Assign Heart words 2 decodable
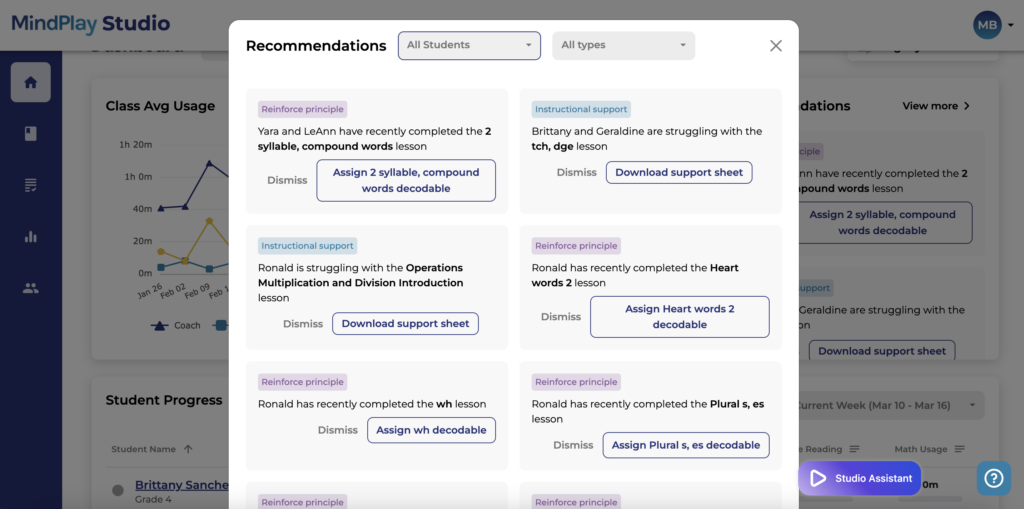1024x509 pixels. [680, 317]
